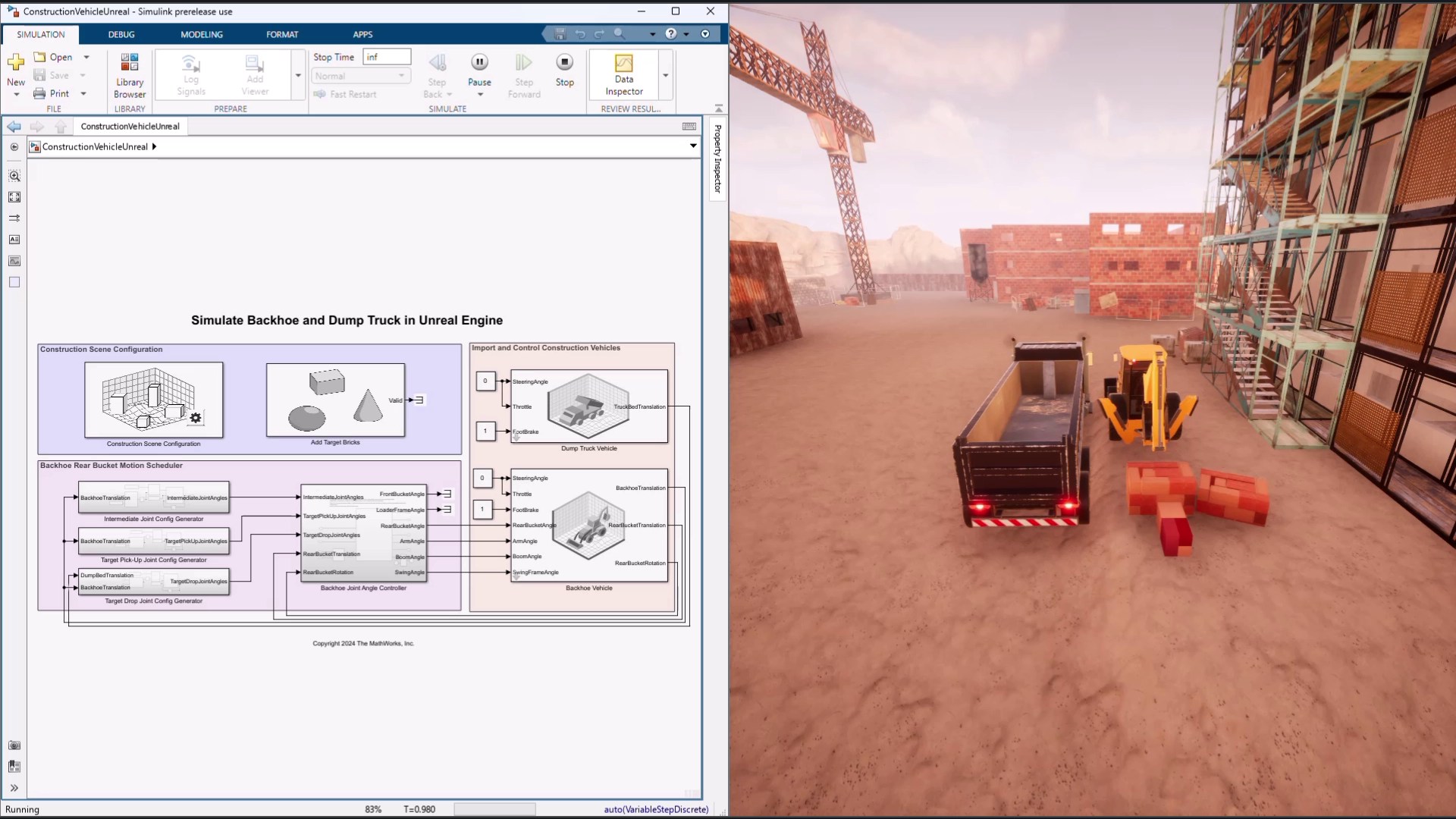Switch to the APPS tab

tap(362, 34)
